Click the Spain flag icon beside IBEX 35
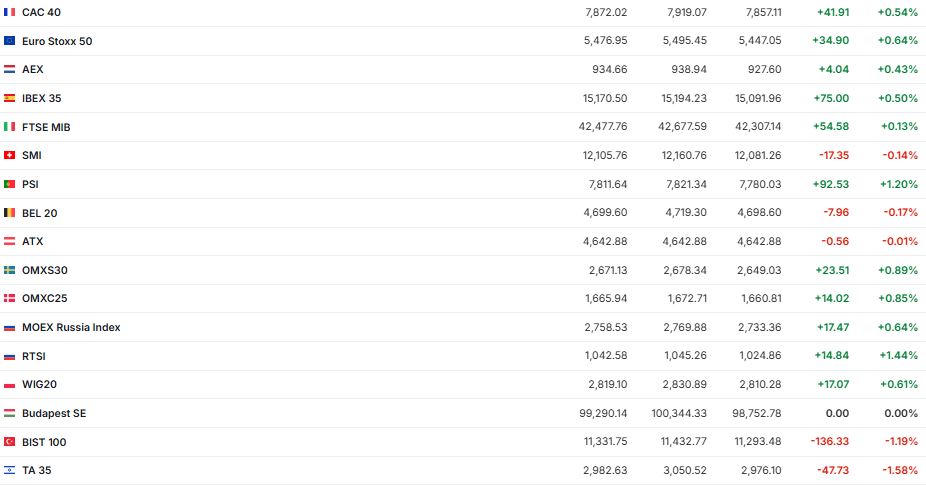 click(10, 98)
